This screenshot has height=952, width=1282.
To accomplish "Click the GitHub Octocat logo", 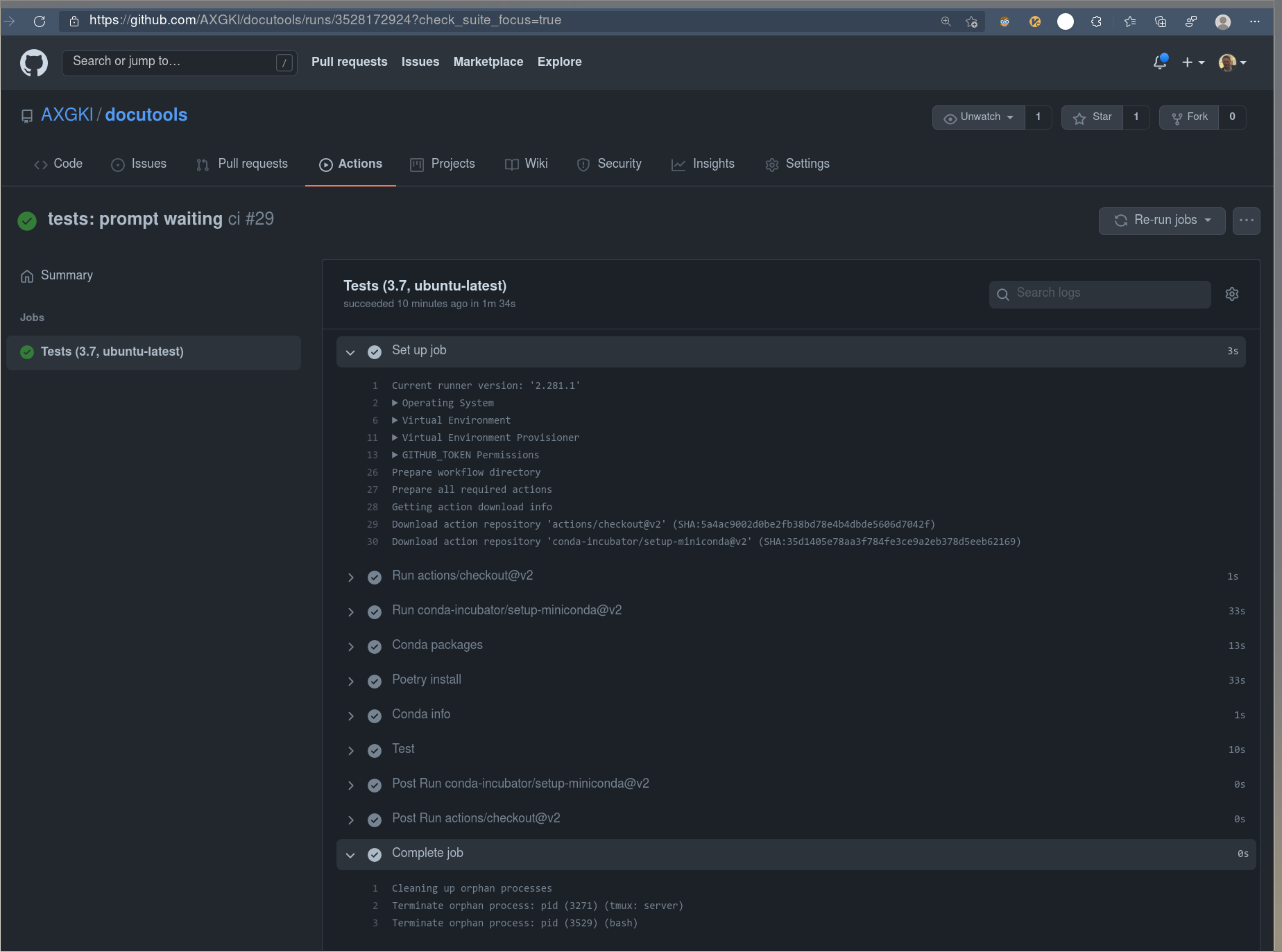I will coord(34,62).
